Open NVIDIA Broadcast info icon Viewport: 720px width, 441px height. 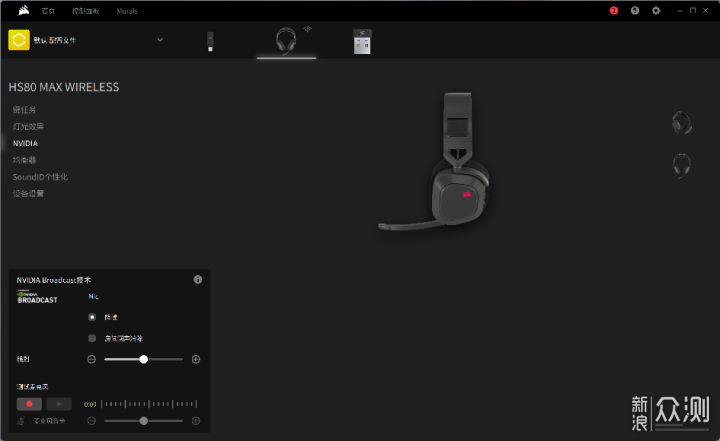pyautogui.click(x=198, y=279)
